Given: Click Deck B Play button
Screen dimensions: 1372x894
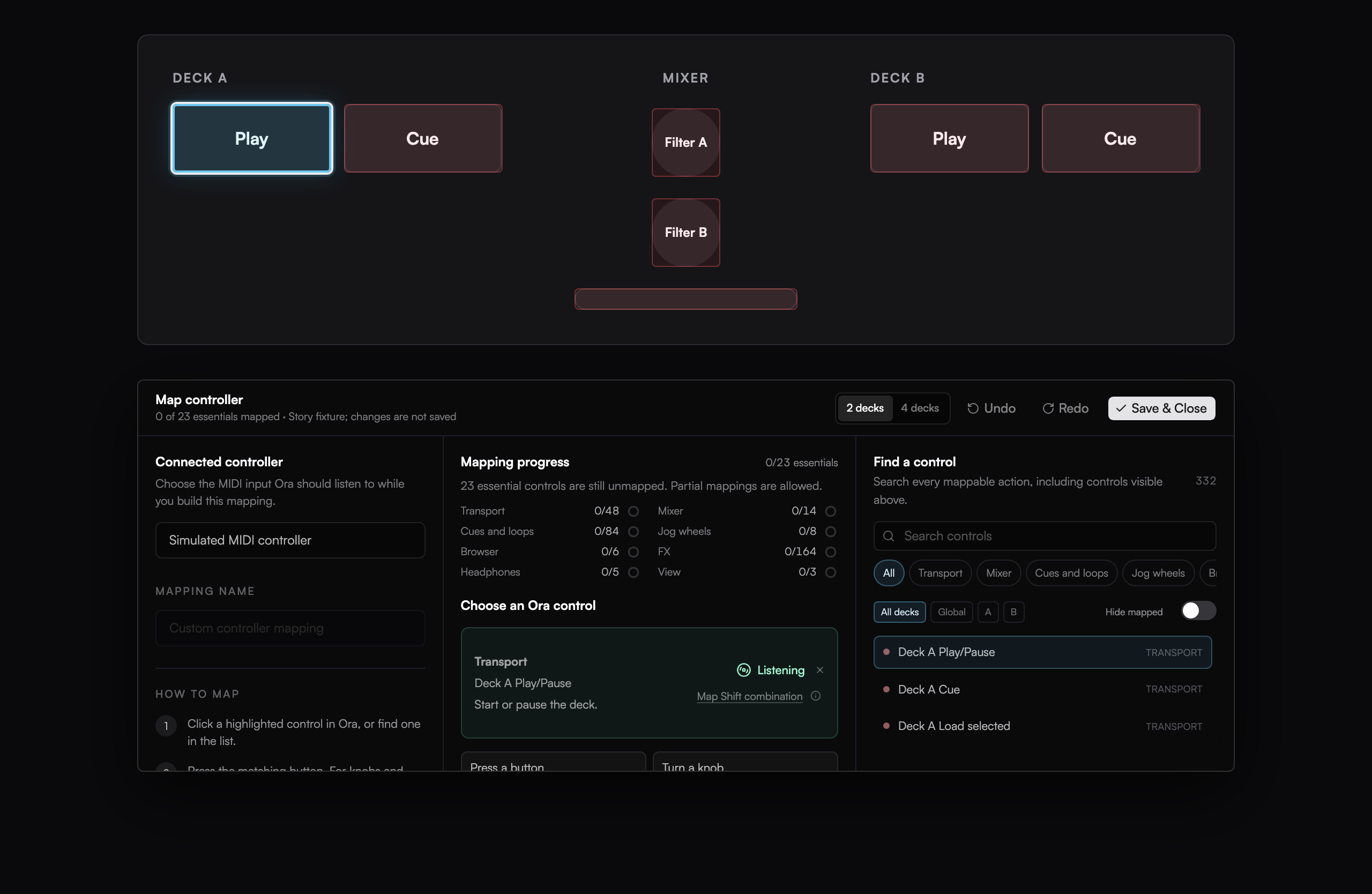Looking at the screenshot, I should (x=949, y=138).
